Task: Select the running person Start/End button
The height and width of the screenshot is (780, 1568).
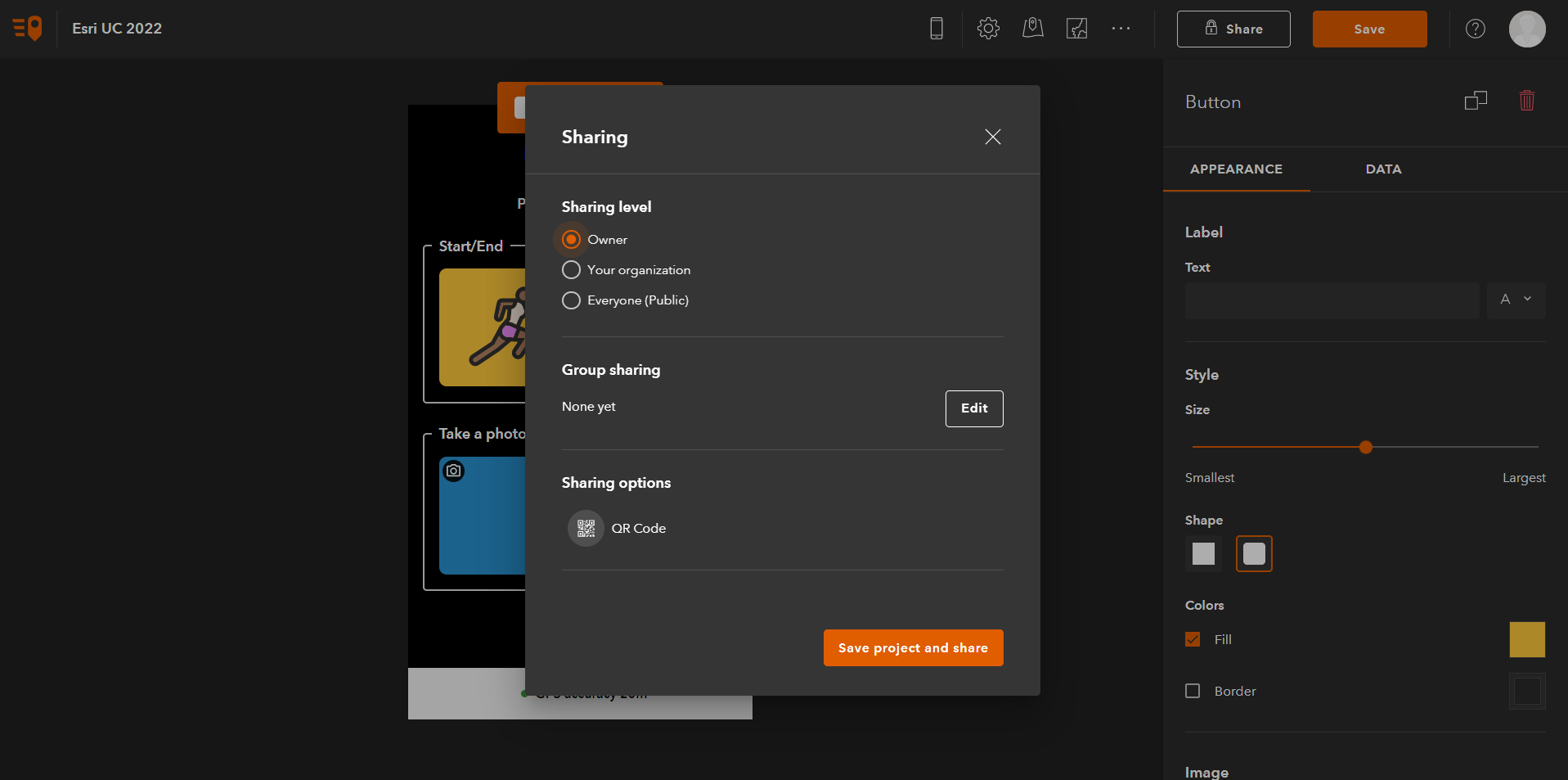Action: [483, 327]
